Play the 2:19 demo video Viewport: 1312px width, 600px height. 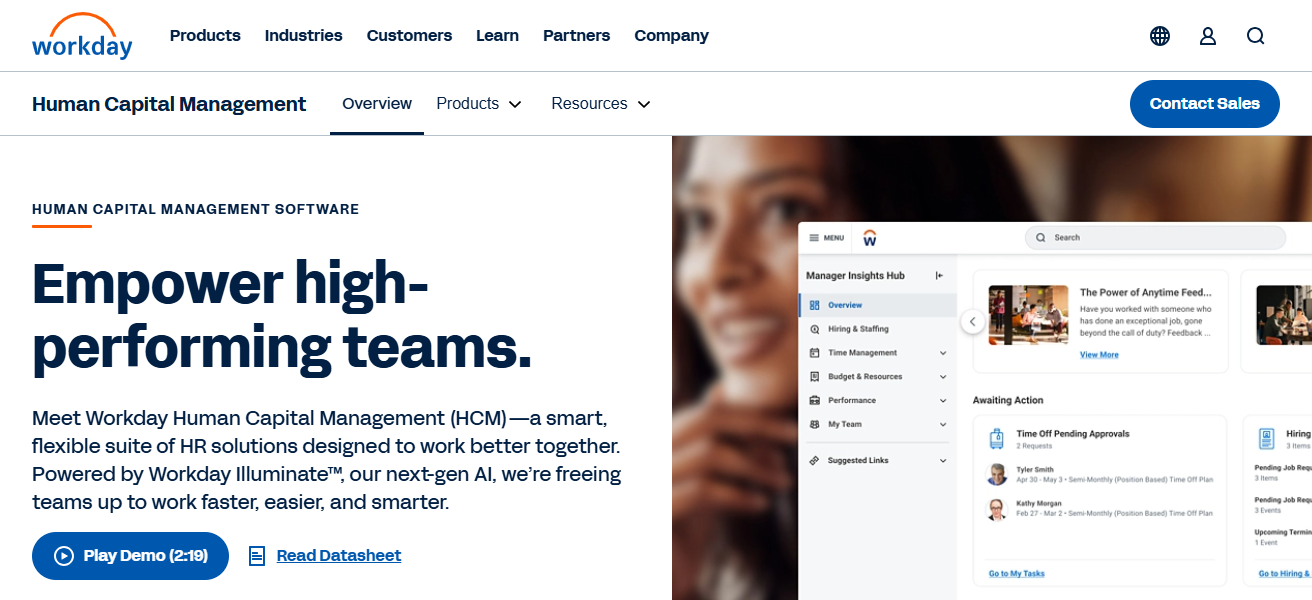(130, 556)
